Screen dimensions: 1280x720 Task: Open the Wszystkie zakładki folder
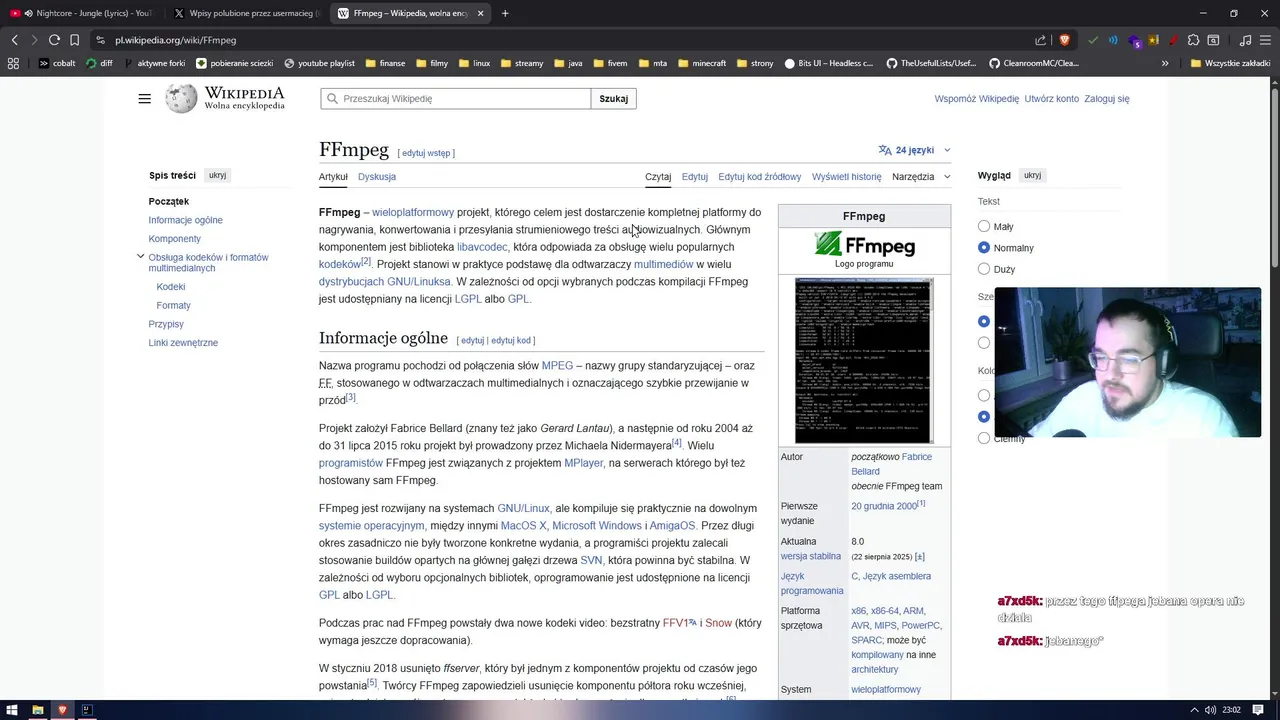point(1231,63)
